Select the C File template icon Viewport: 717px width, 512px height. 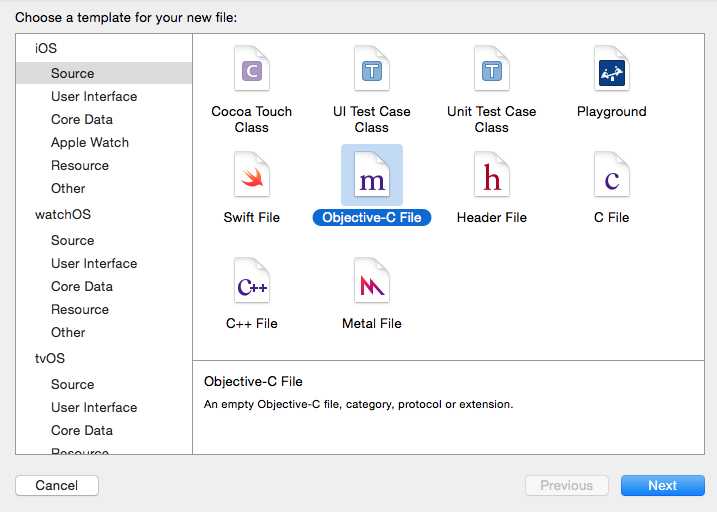point(612,177)
